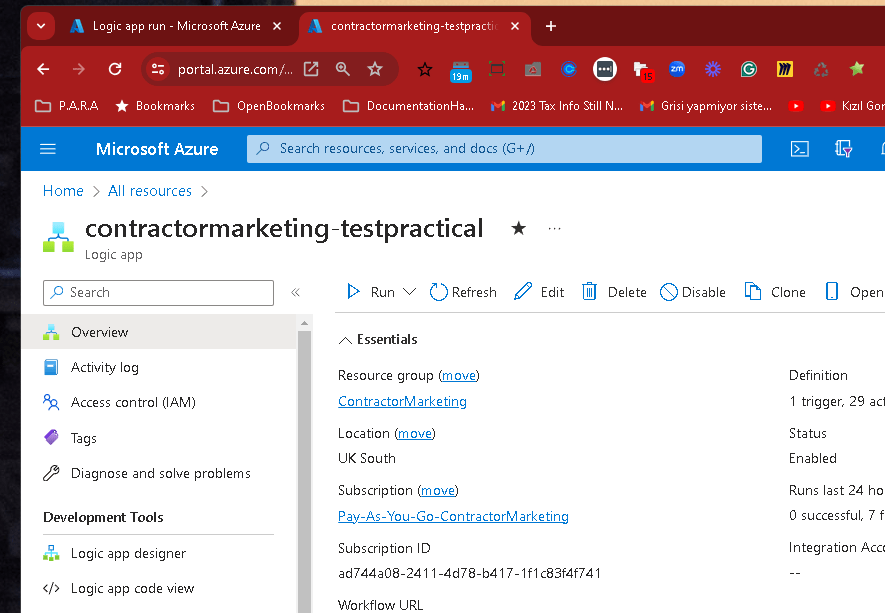Image resolution: width=885 pixels, height=613 pixels.
Task: Open the P.A.R.A bookmarks folder
Action: [x=67, y=106]
